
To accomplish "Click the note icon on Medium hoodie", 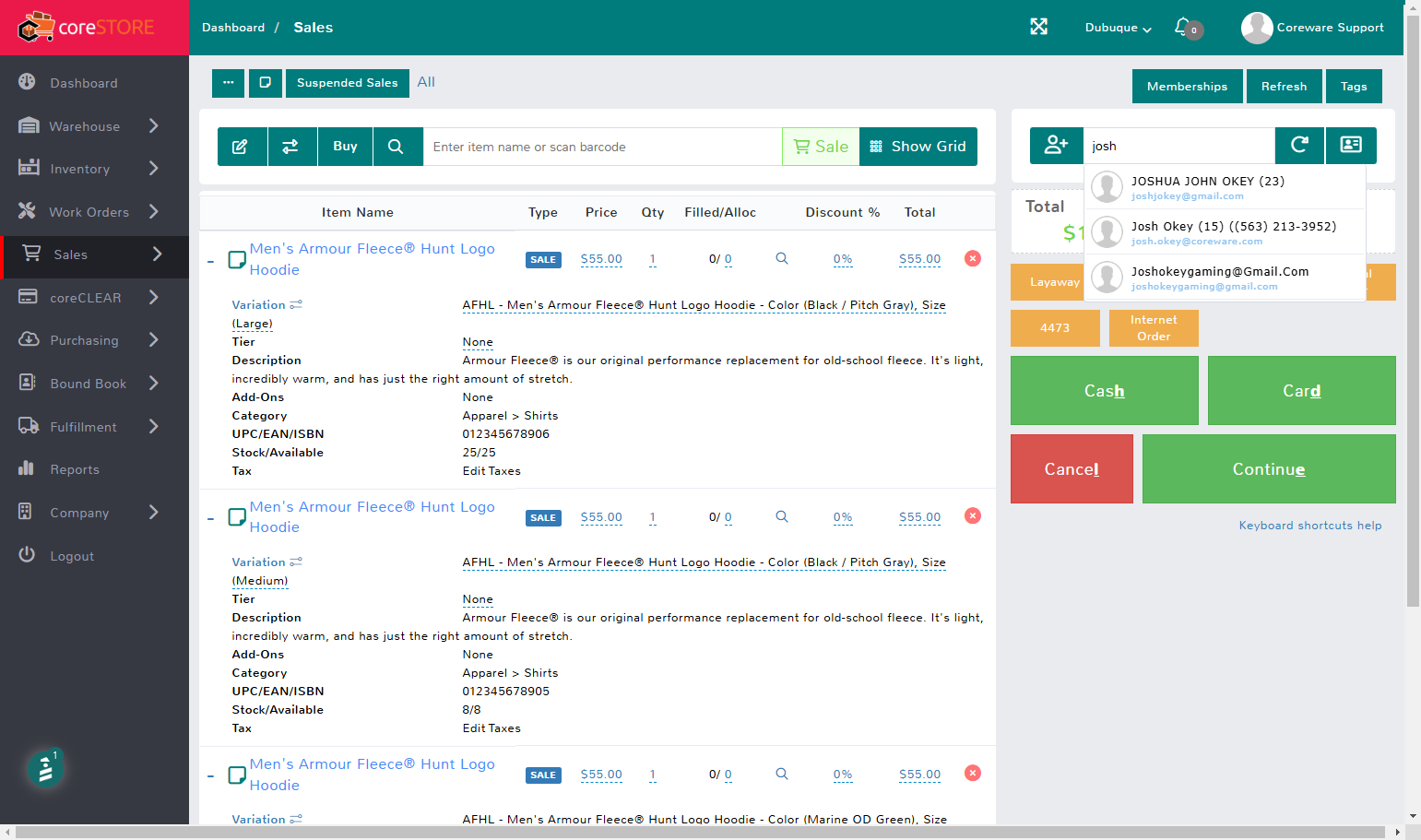I will [x=237, y=517].
